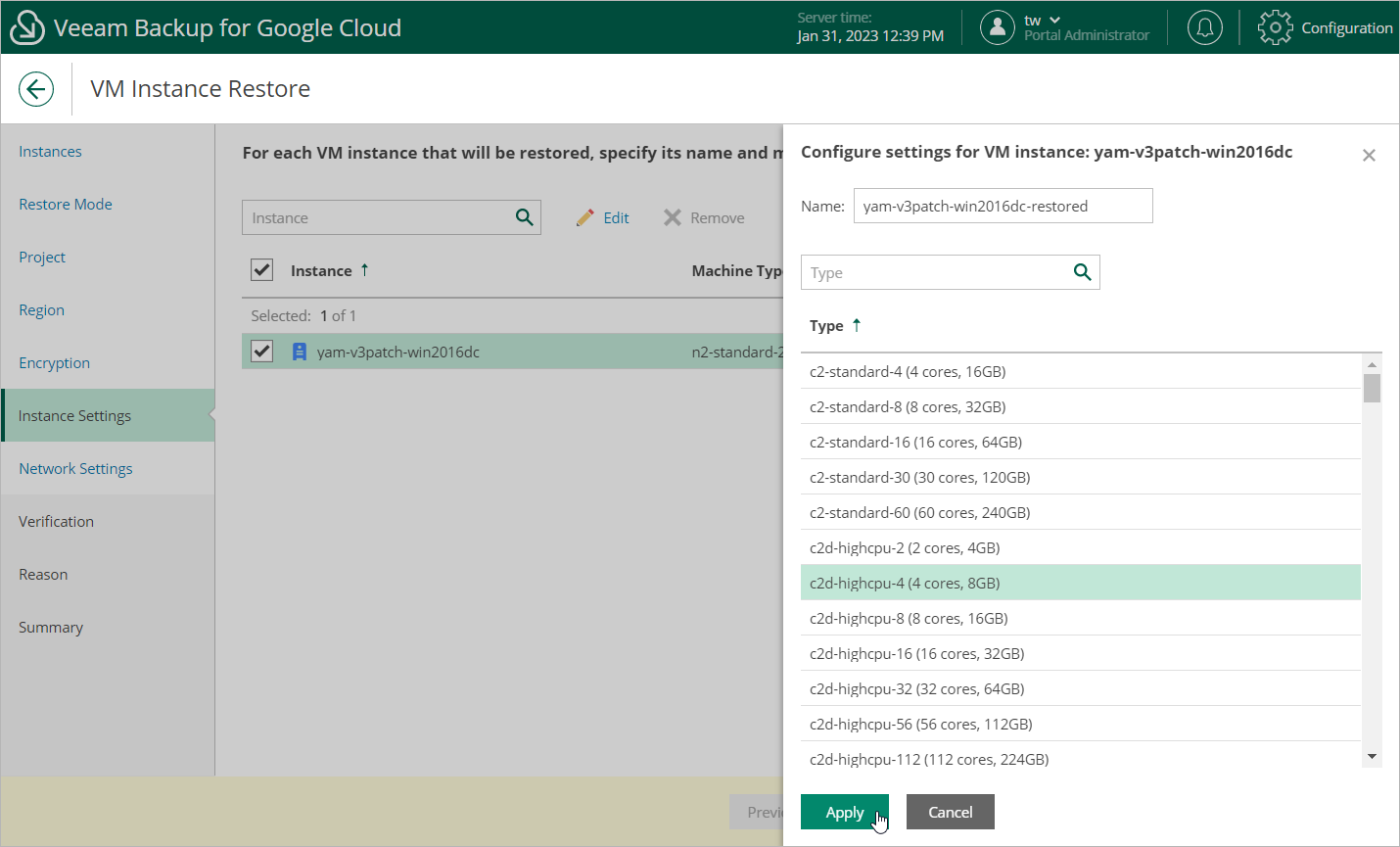
Task: Select c2d-highcpu-56 (56 cores, 112GB)
Action: click(x=1081, y=724)
